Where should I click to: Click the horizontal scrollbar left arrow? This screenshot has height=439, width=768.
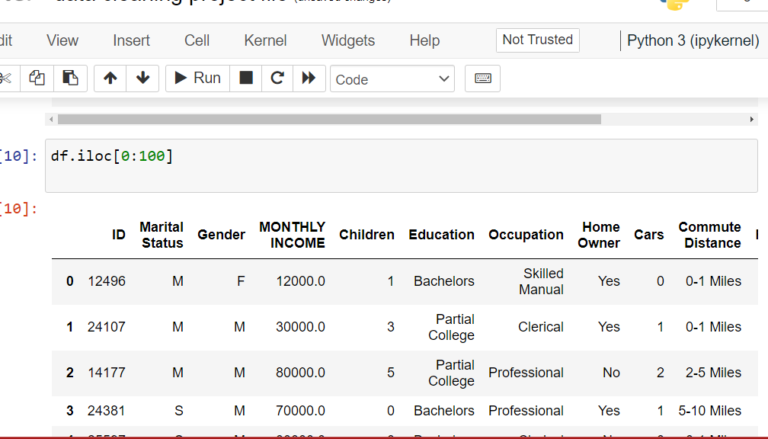point(51,119)
